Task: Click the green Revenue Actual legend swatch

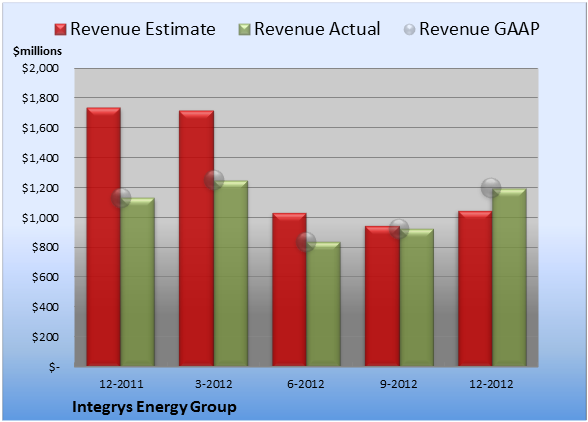Action: [244, 30]
